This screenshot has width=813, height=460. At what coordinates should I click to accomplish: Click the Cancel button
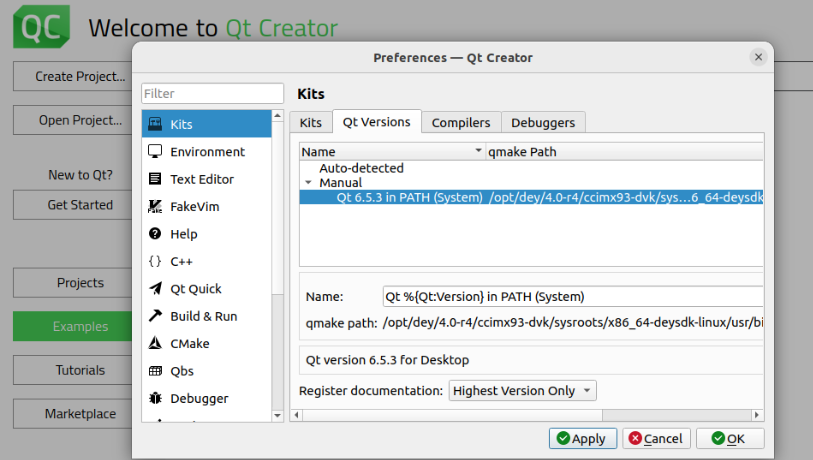pyautogui.click(x=656, y=438)
